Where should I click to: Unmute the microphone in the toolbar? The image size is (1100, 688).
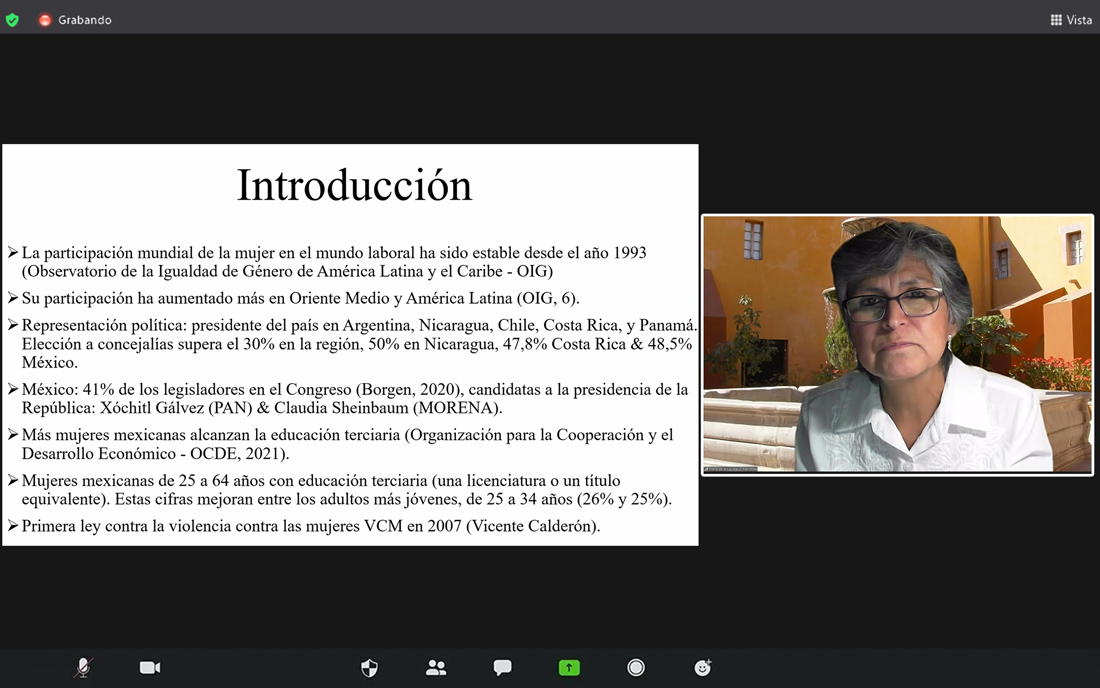83,668
